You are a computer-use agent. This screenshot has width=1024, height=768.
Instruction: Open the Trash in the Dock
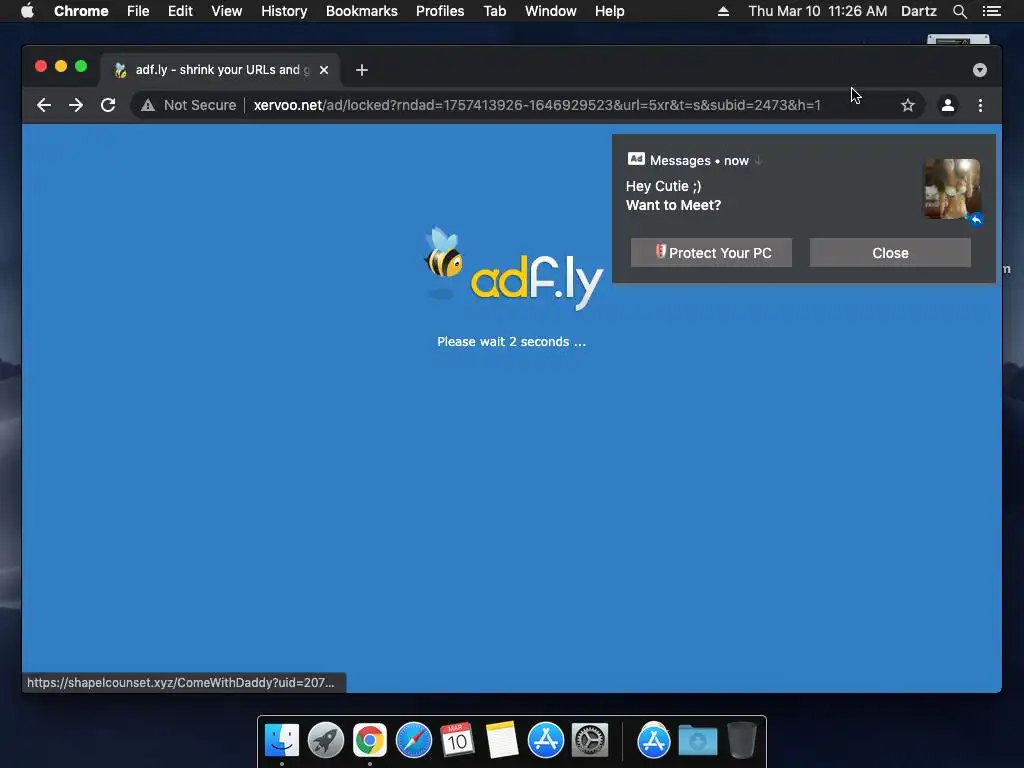(742, 741)
